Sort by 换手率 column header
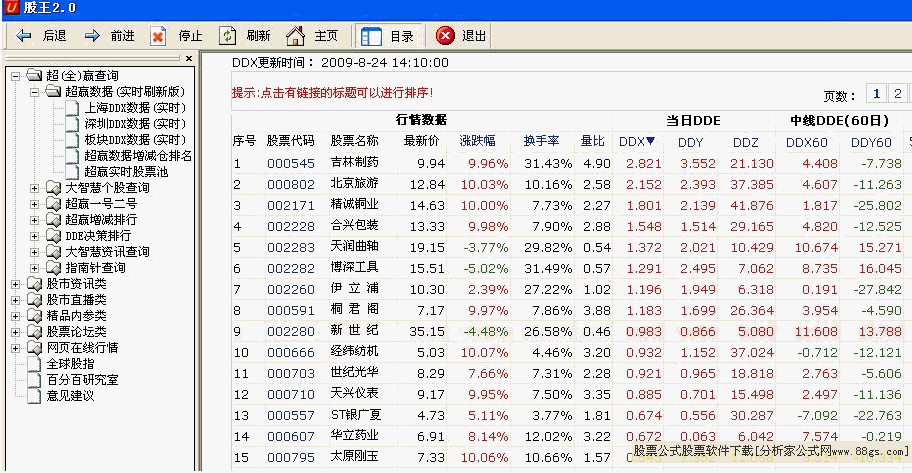 point(541,141)
